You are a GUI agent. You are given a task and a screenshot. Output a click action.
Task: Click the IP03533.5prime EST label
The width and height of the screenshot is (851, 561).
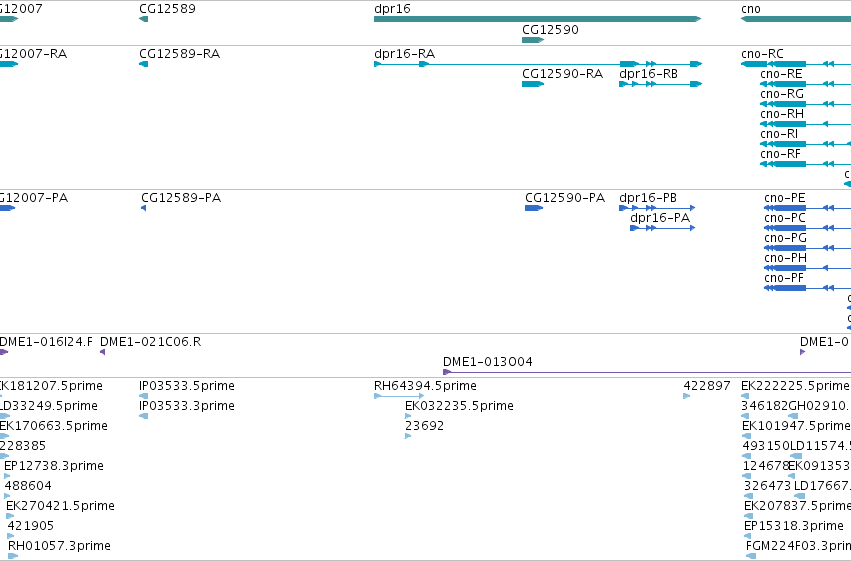tap(187, 386)
